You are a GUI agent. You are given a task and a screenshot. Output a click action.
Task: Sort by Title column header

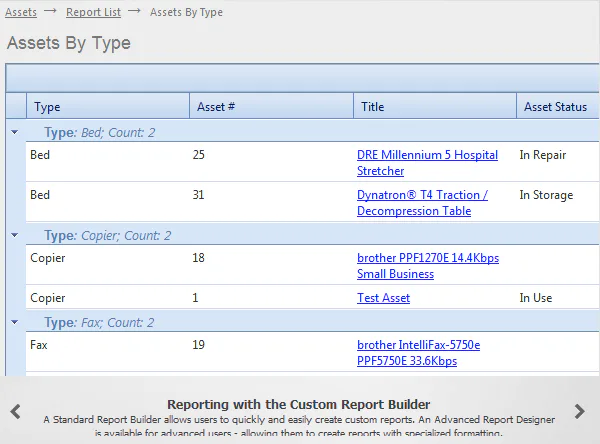(x=435, y=106)
